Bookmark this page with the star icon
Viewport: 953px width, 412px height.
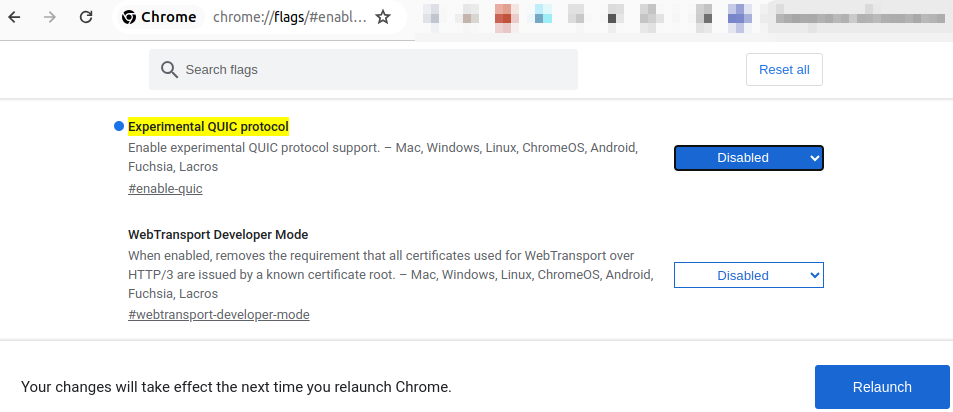382,18
